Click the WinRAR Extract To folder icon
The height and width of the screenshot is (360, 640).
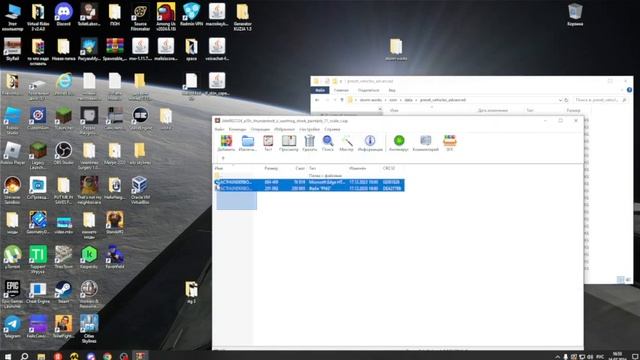(247, 143)
